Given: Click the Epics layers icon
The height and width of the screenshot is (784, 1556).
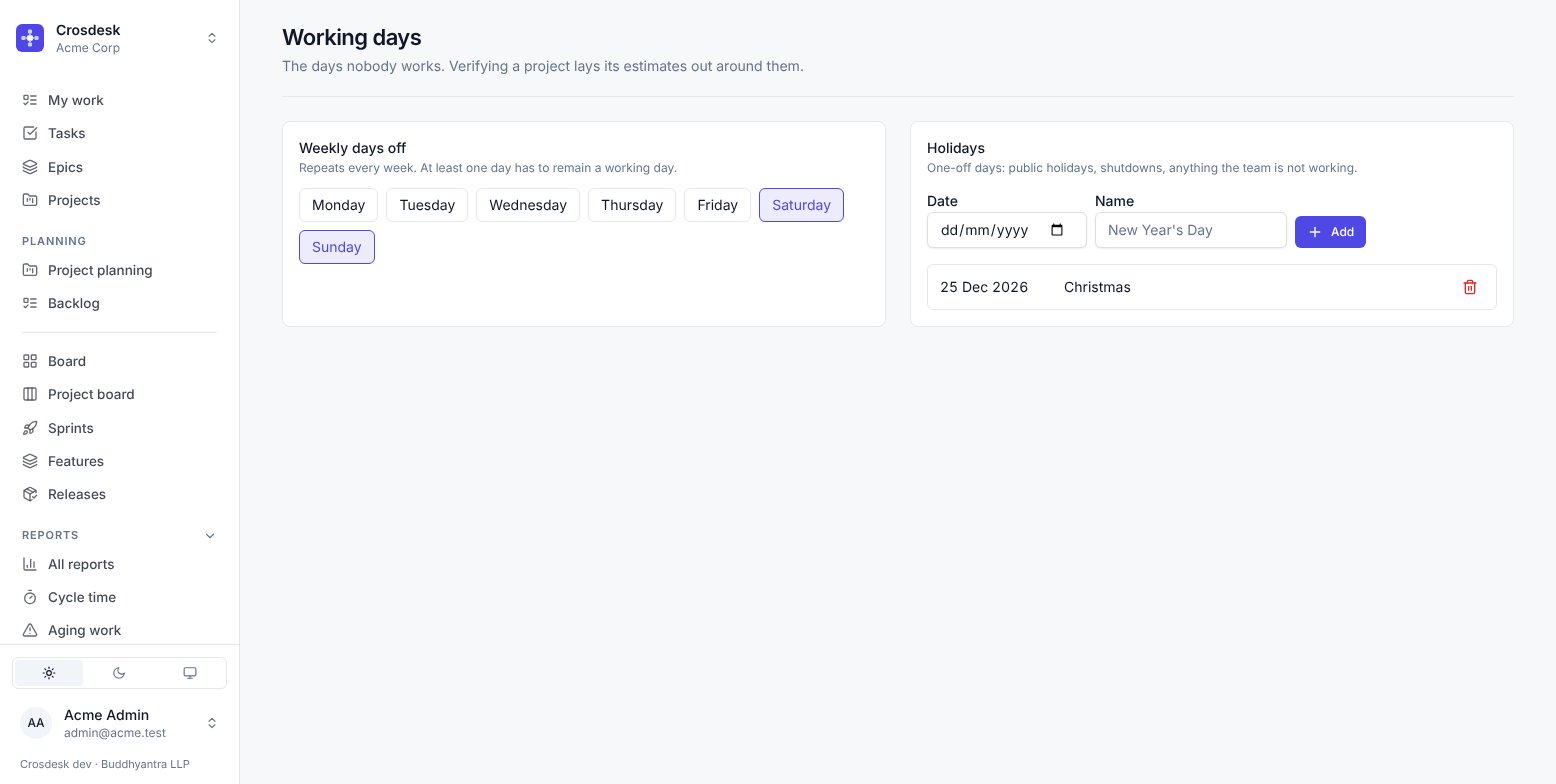Looking at the screenshot, I should click(30, 167).
